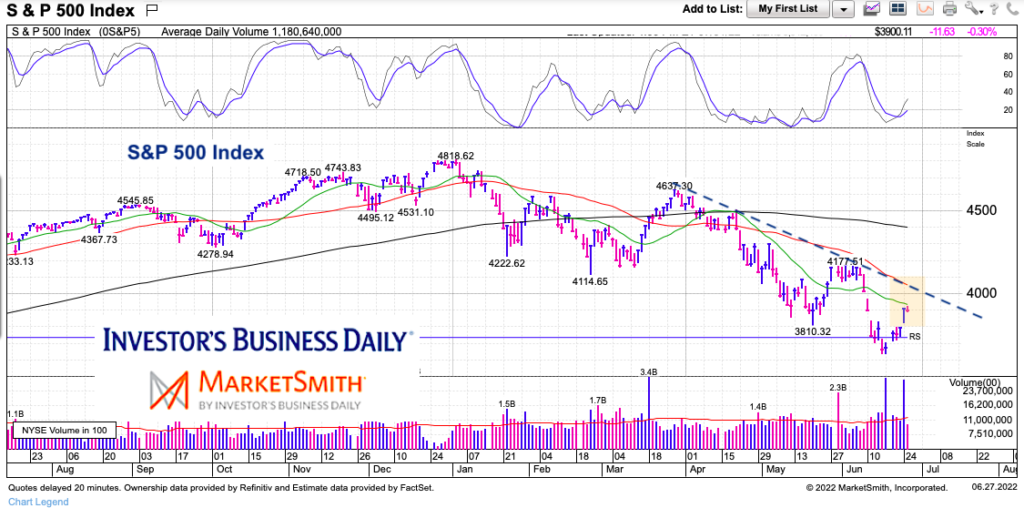Click the 1.4B volume label
The width and height of the screenshot is (1024, 508).
point(758,406)
